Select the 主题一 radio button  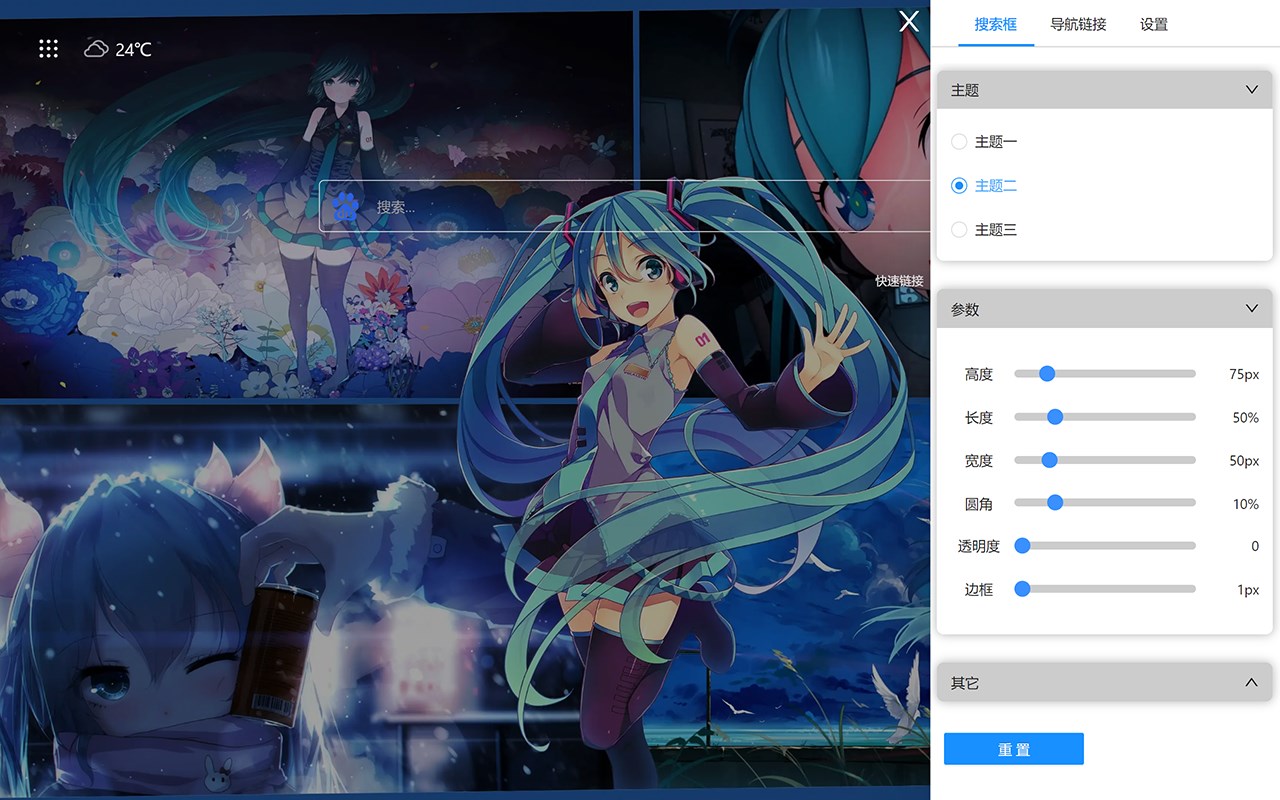click(959, 142)
